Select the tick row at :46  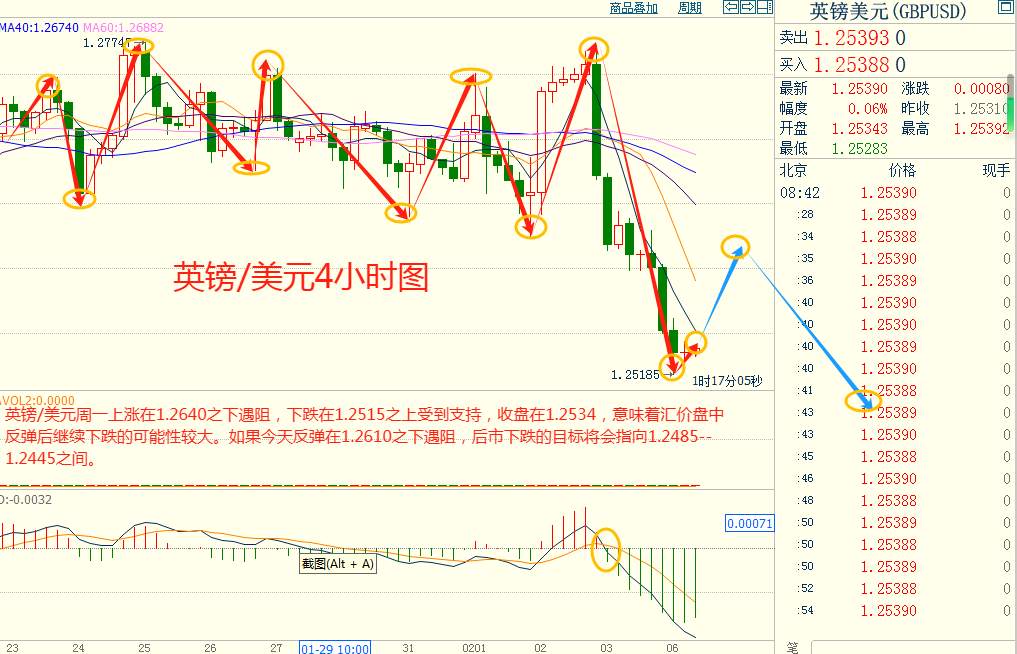(x=895, y=479)
